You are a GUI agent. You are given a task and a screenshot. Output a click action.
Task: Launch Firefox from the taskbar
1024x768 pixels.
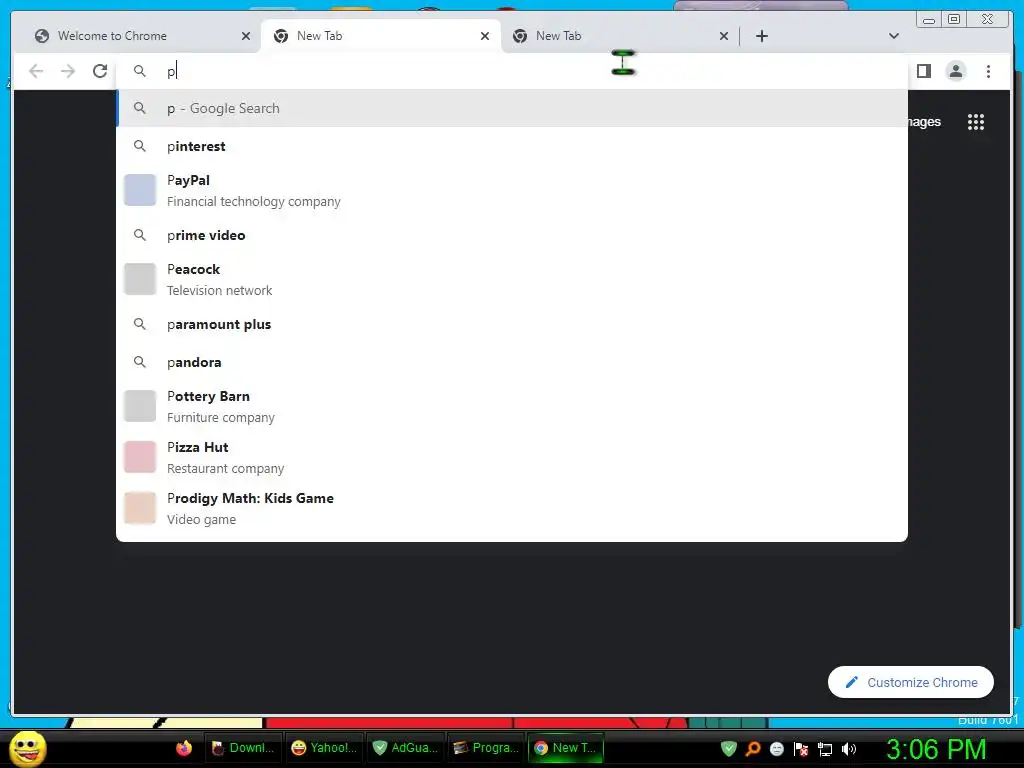(184, 748)
